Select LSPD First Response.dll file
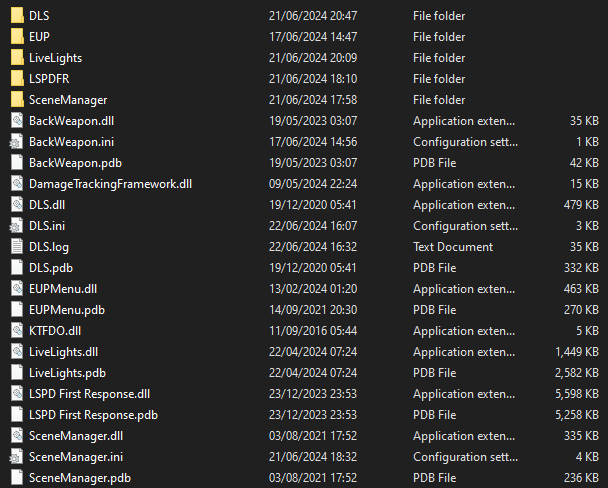 (x=89, y=394)
